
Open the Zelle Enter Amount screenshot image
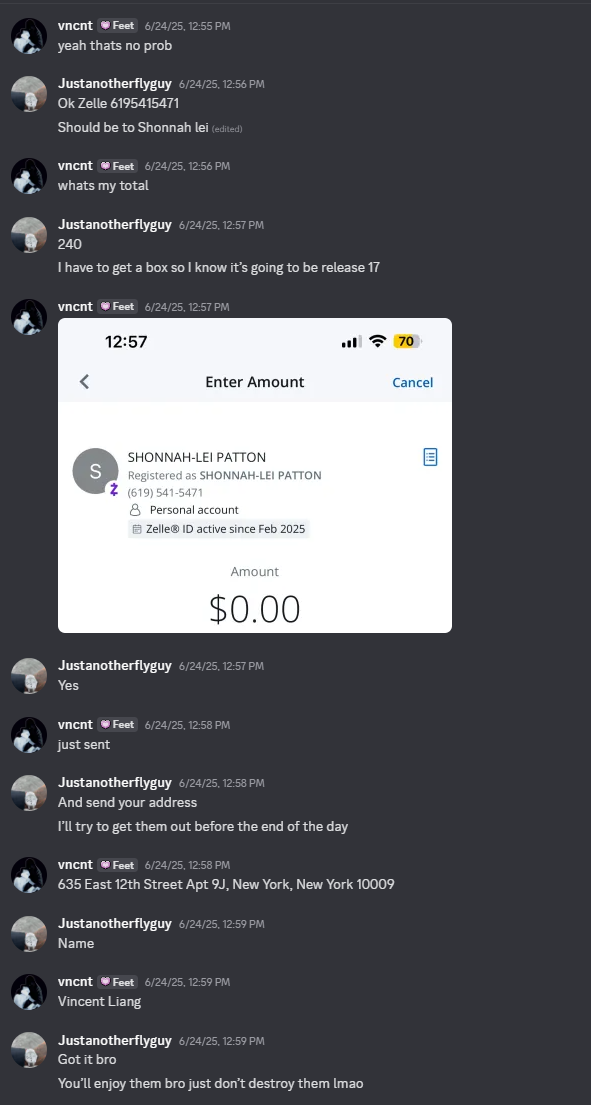pyautogui.click(x=255, y=476)
